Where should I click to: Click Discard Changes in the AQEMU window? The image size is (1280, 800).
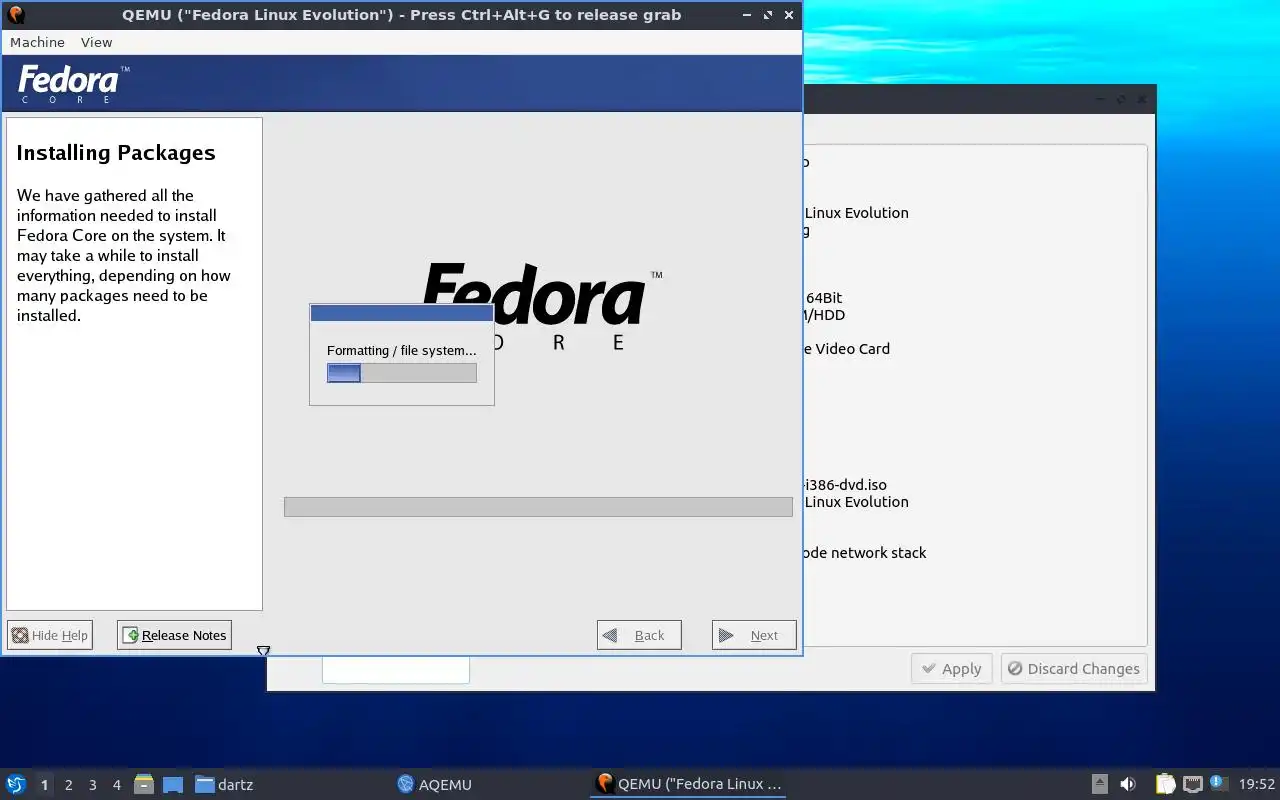coord(1074,669)
